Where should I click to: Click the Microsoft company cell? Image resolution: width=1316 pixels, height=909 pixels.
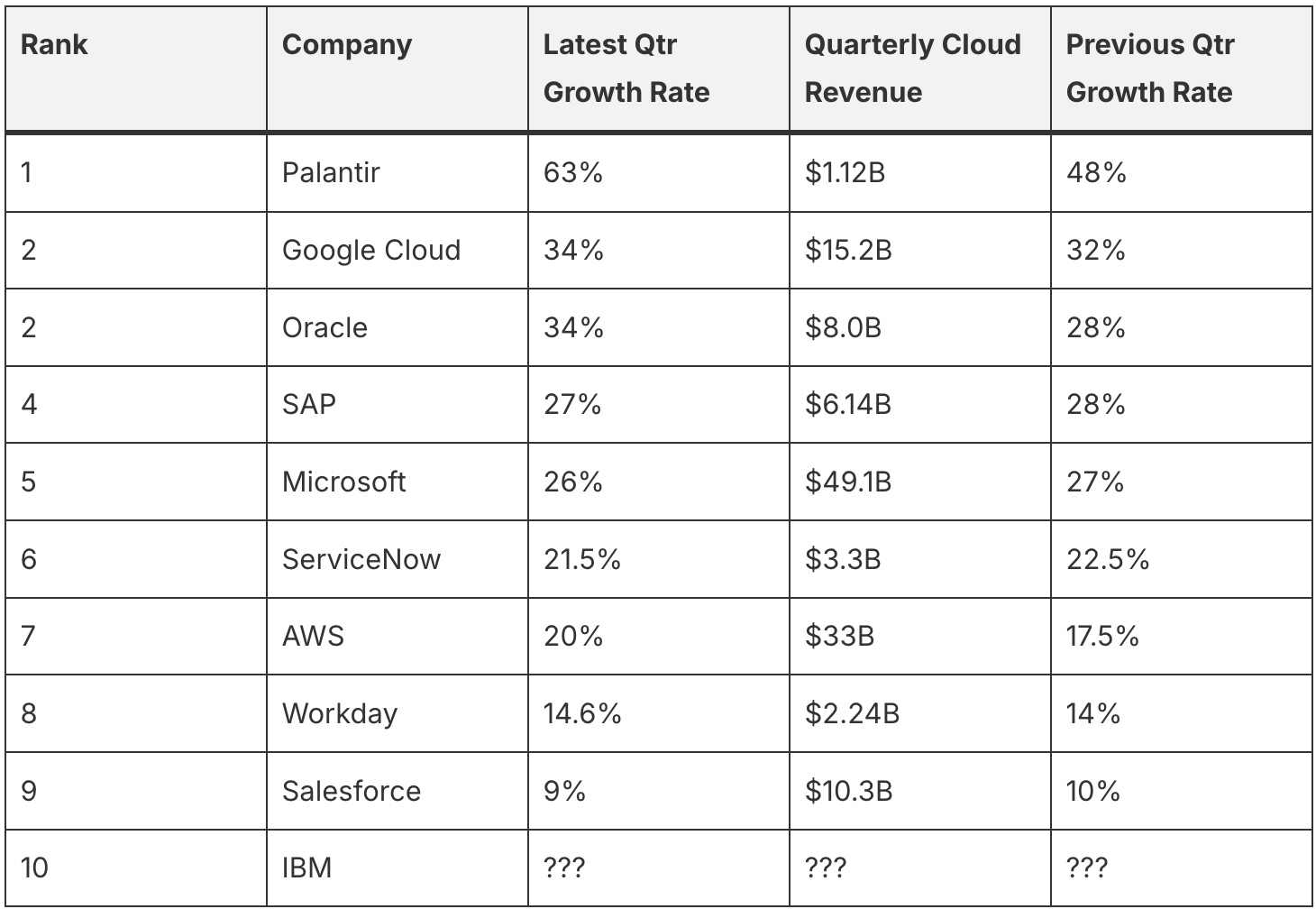click(x=343, y=482)
